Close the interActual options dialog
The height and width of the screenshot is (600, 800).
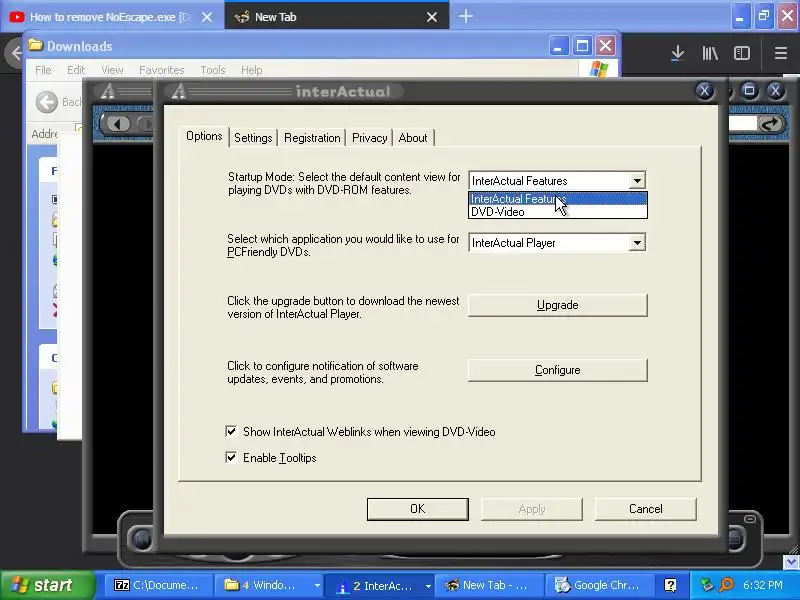point(705,91)
